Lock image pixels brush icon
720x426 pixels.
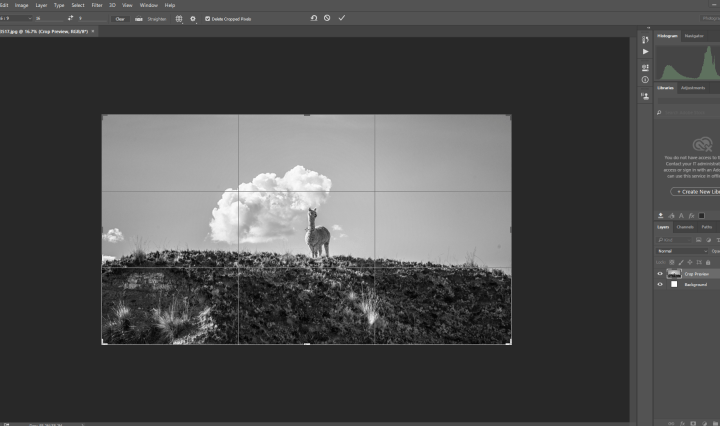tap(681, 263)
